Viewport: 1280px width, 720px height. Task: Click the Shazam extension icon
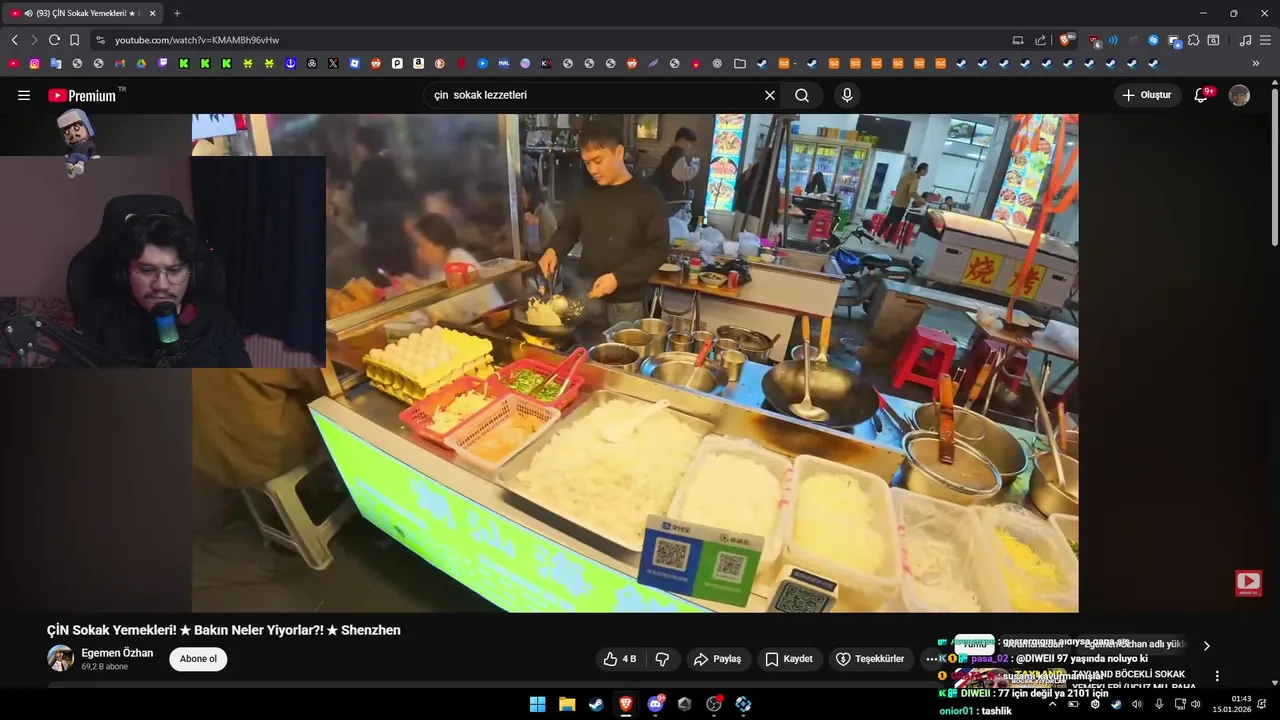pos(1153,40)
